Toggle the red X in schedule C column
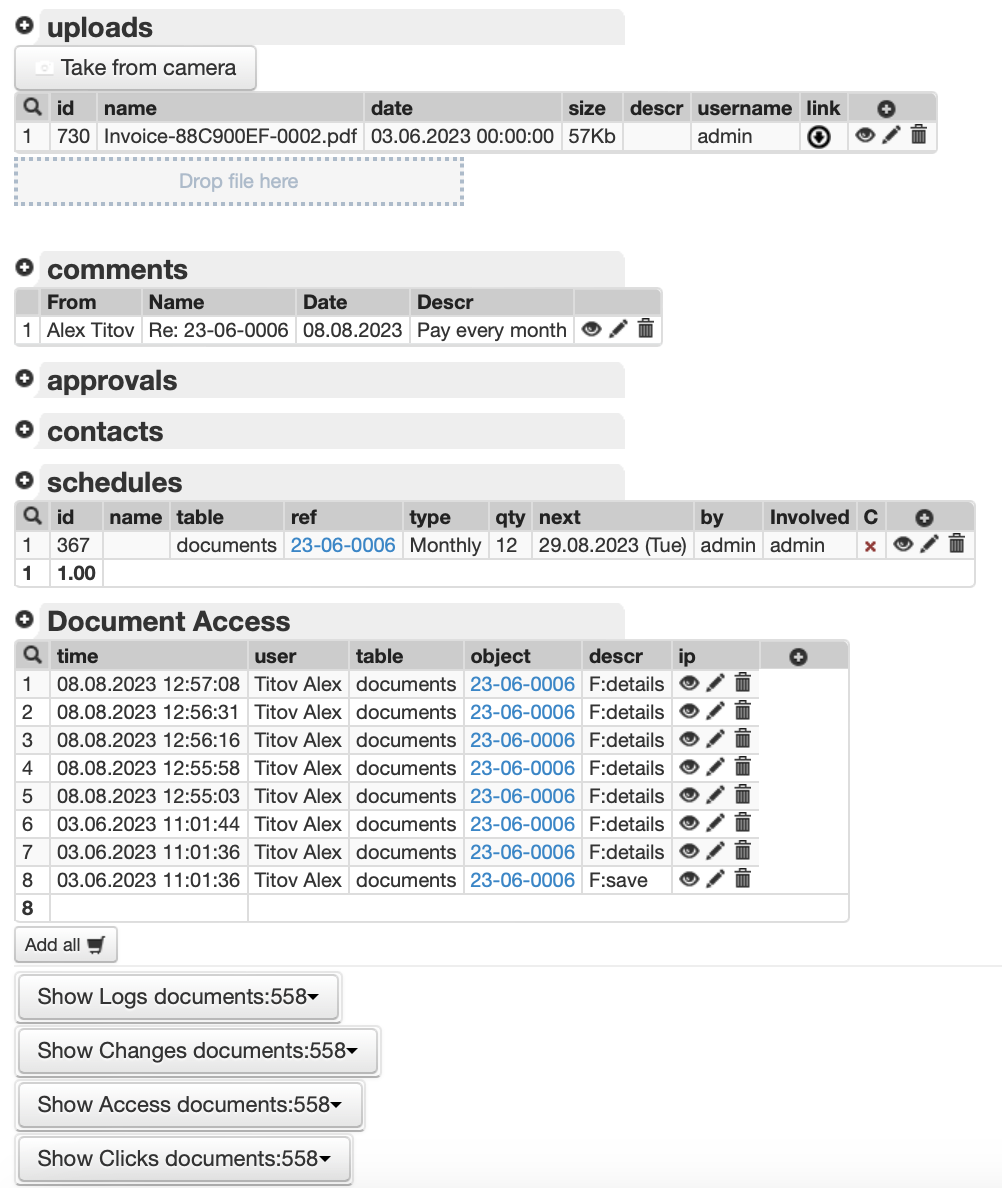Screen dimensions: 1002x1188 pyautogui.click(x=870, y=546)
